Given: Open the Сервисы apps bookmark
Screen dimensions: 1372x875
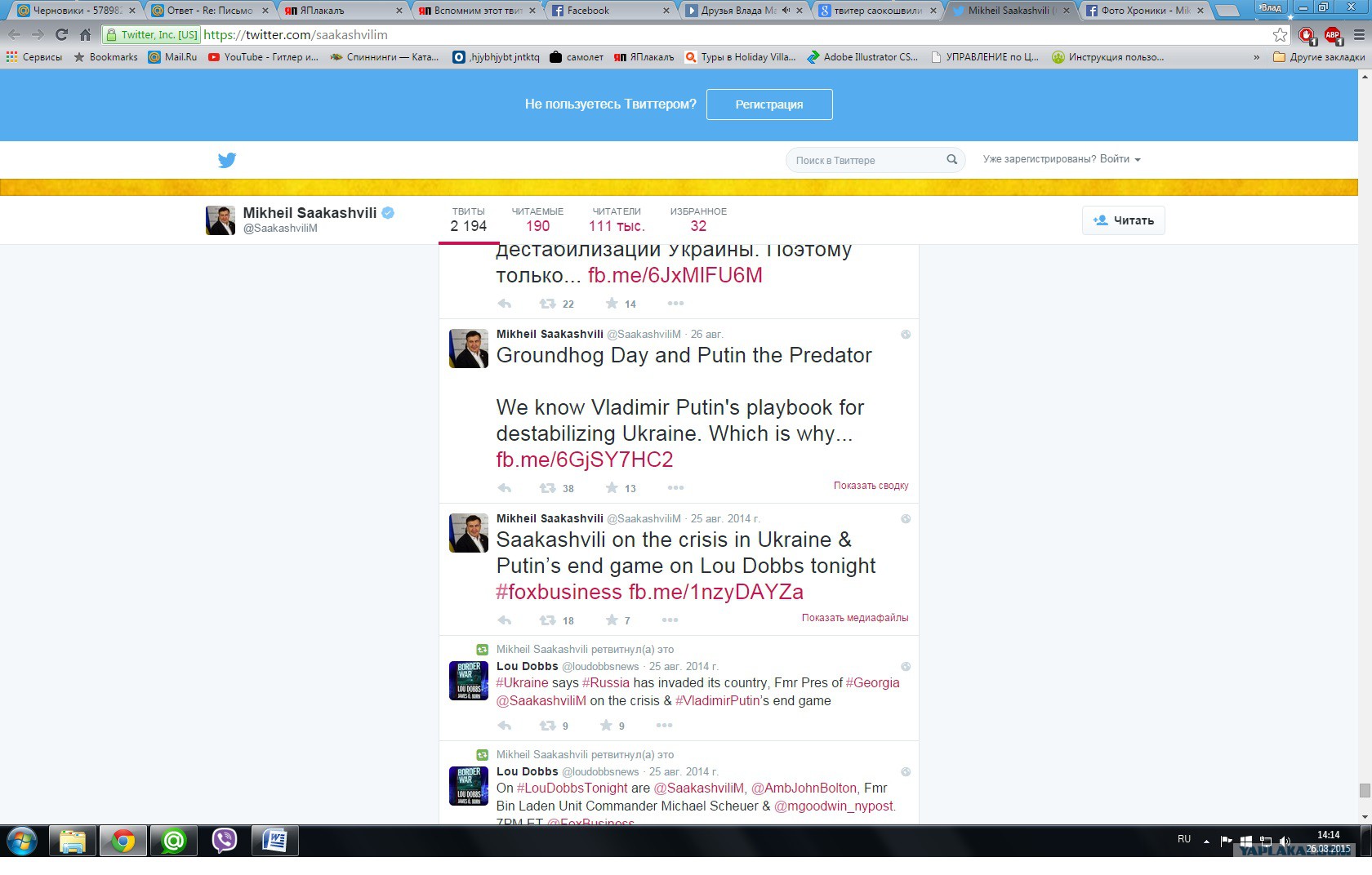Looking at the screenshot, I should [x=34, y=57].
